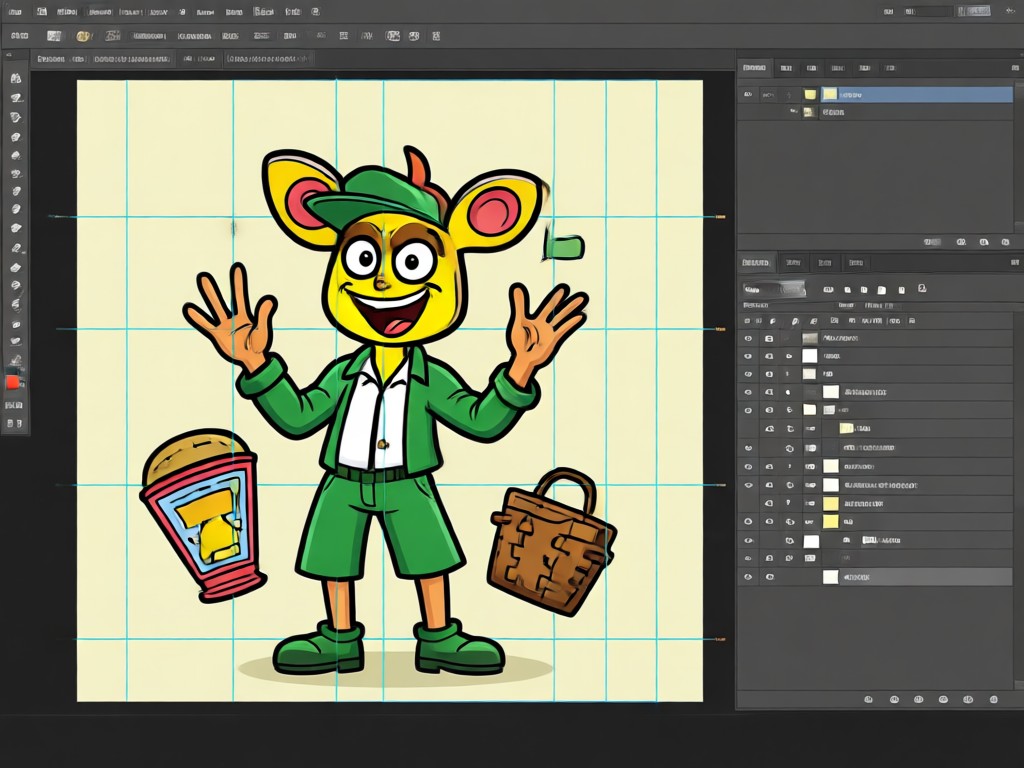Viewport: 1024px width, 768px height.
Task: Select the topmost tool in the left toolbar
Action: pos(16,78)
